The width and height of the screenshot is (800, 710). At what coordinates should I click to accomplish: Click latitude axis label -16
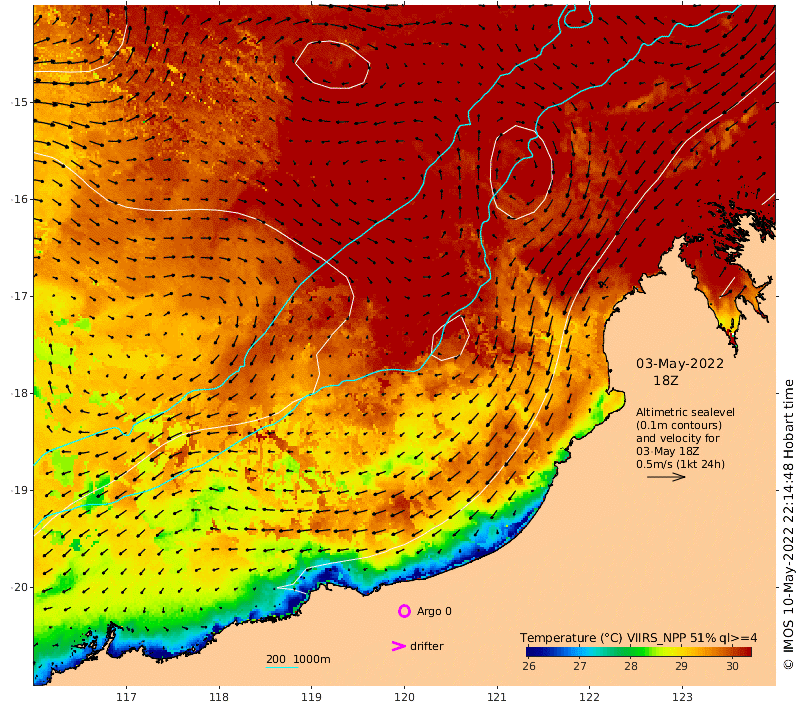[x=19, y=199]
